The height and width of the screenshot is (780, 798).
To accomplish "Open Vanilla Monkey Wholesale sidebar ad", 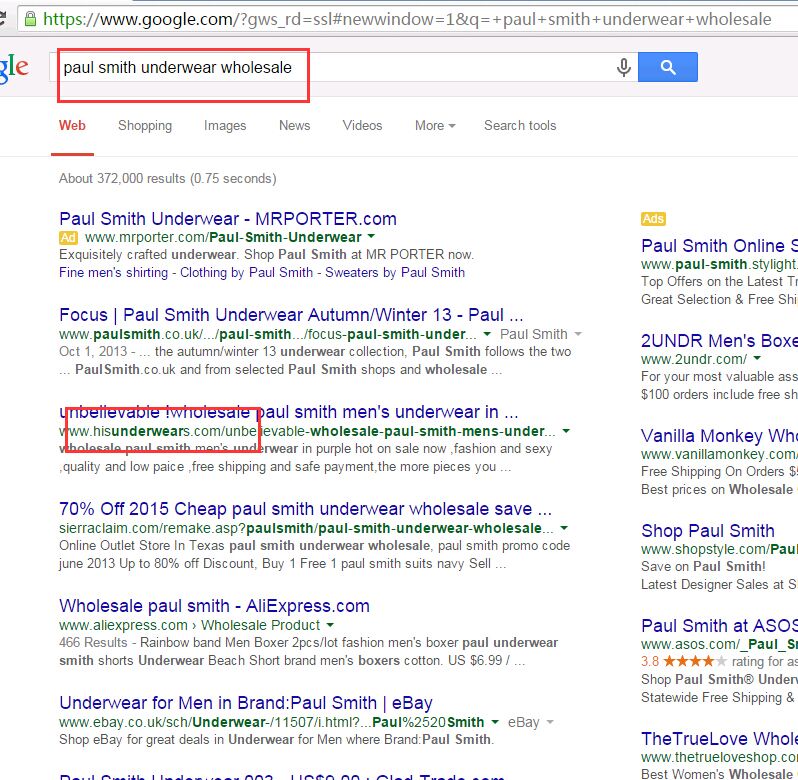I will tap(719, 436).
